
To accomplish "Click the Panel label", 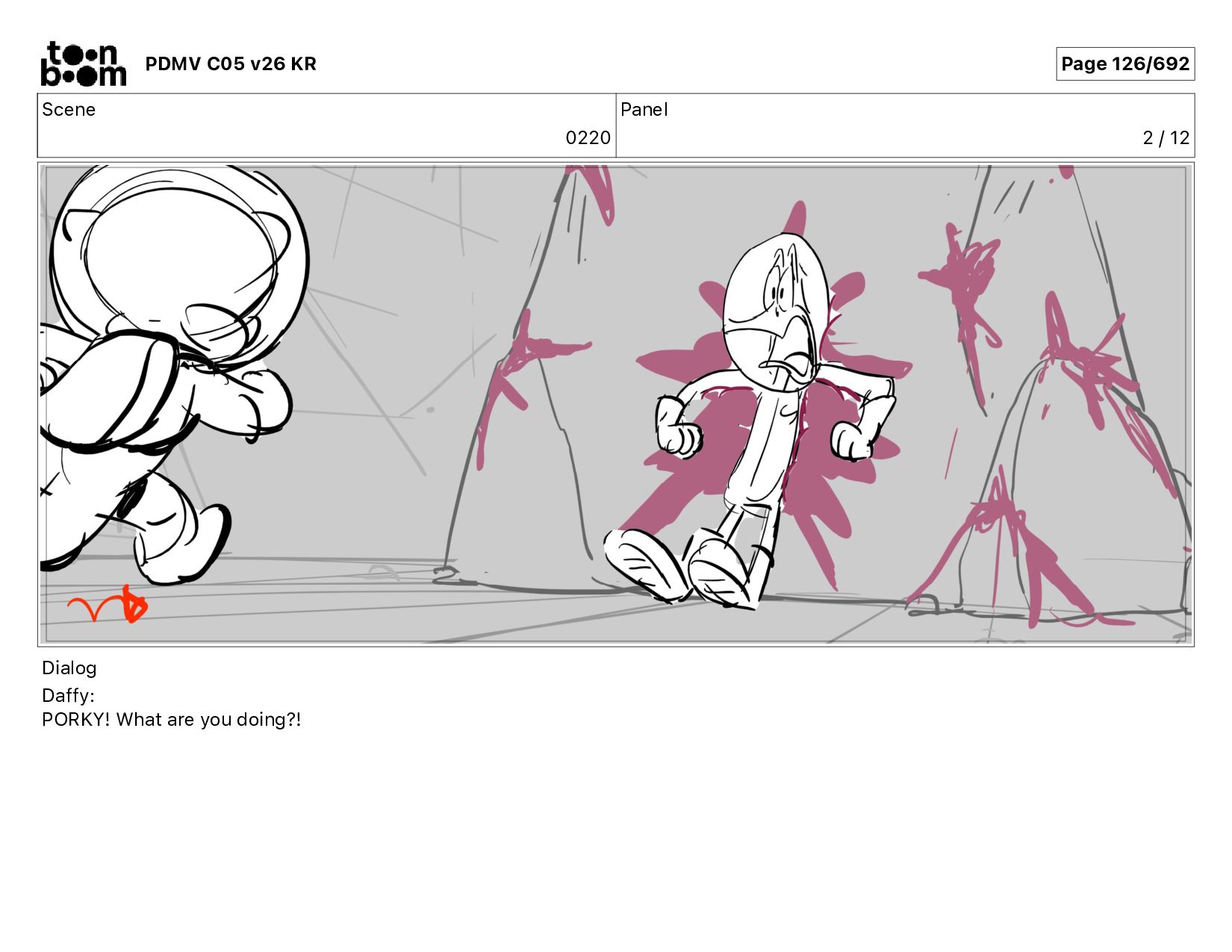I will pyautogui.click(x=644, y=110).
